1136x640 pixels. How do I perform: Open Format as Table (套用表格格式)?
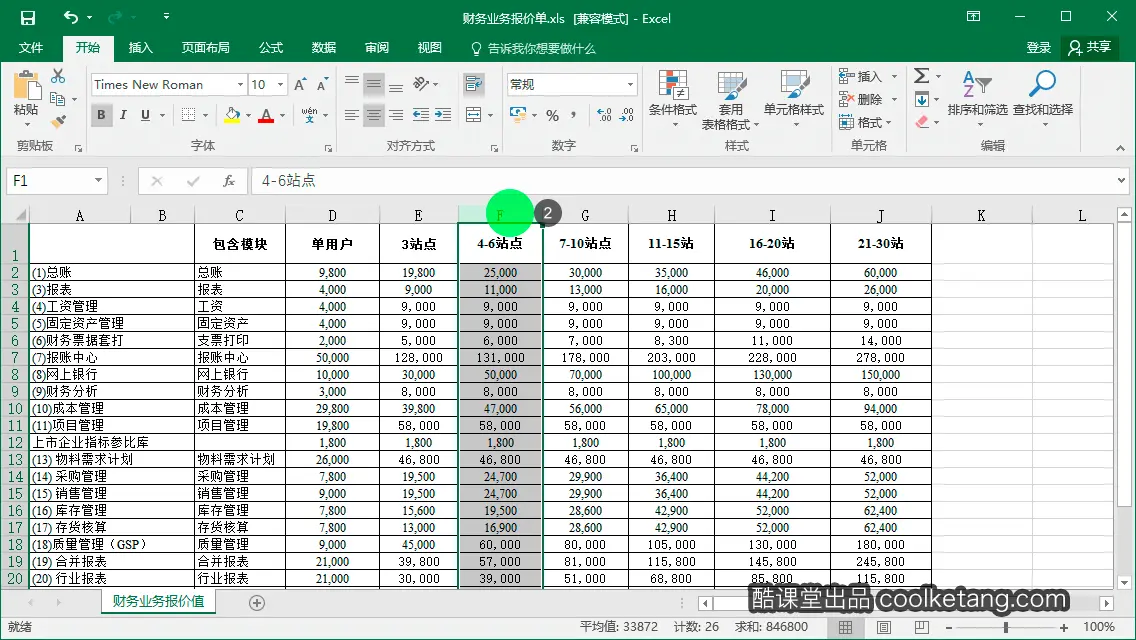pos(730,100)
